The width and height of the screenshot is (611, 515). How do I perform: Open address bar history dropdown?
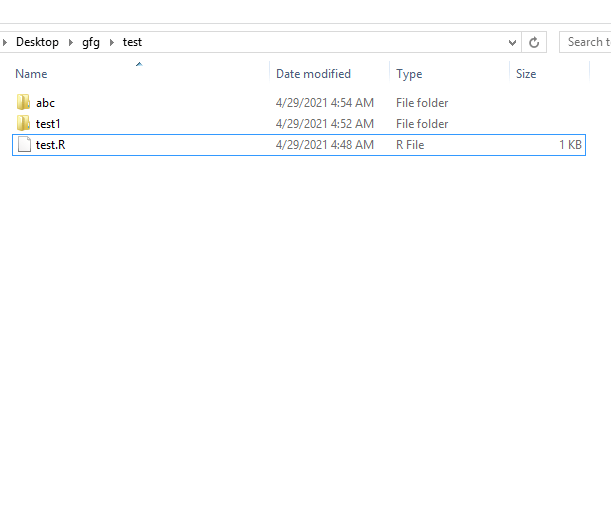[x=512, y=42]
